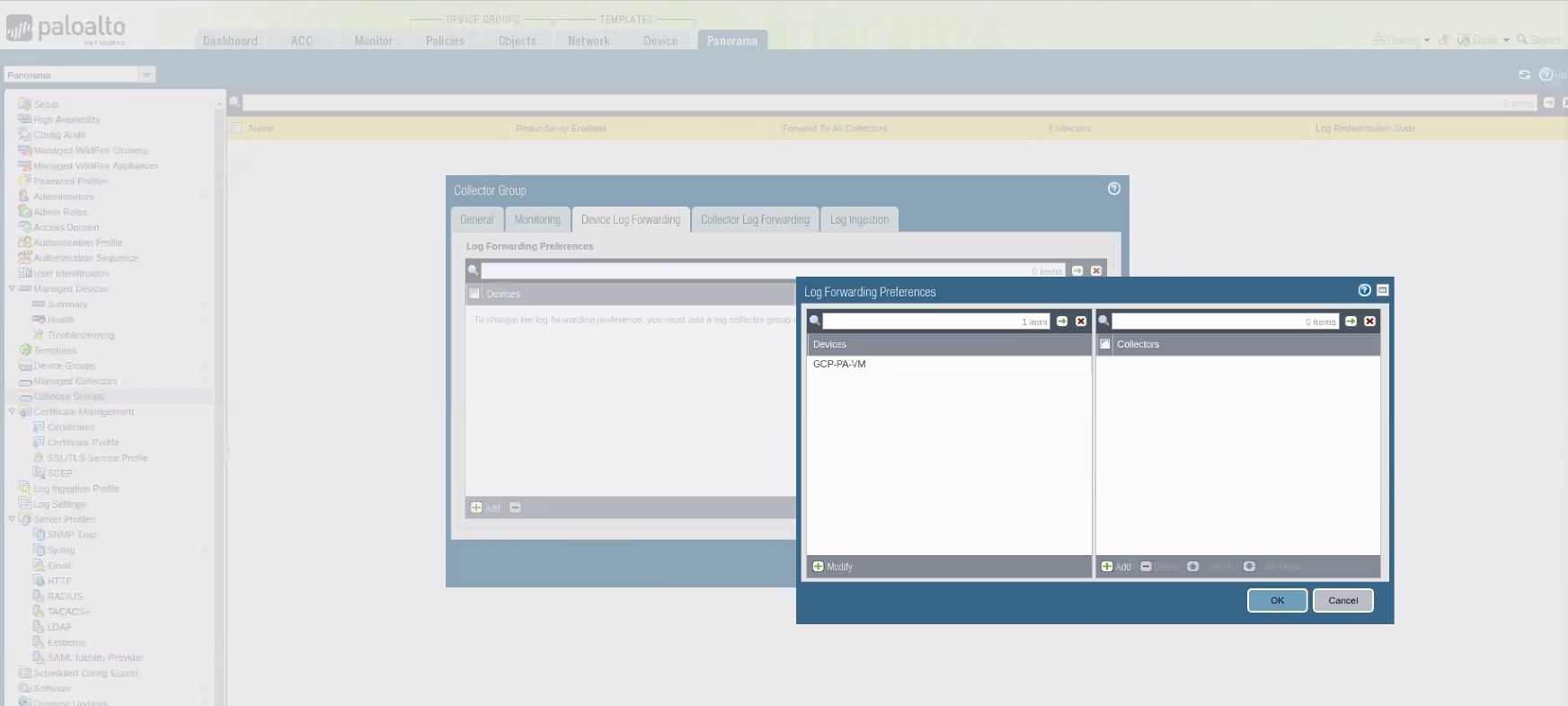
Task: Switch to General tab in Collector Group
Action: (x=477, y=220)
